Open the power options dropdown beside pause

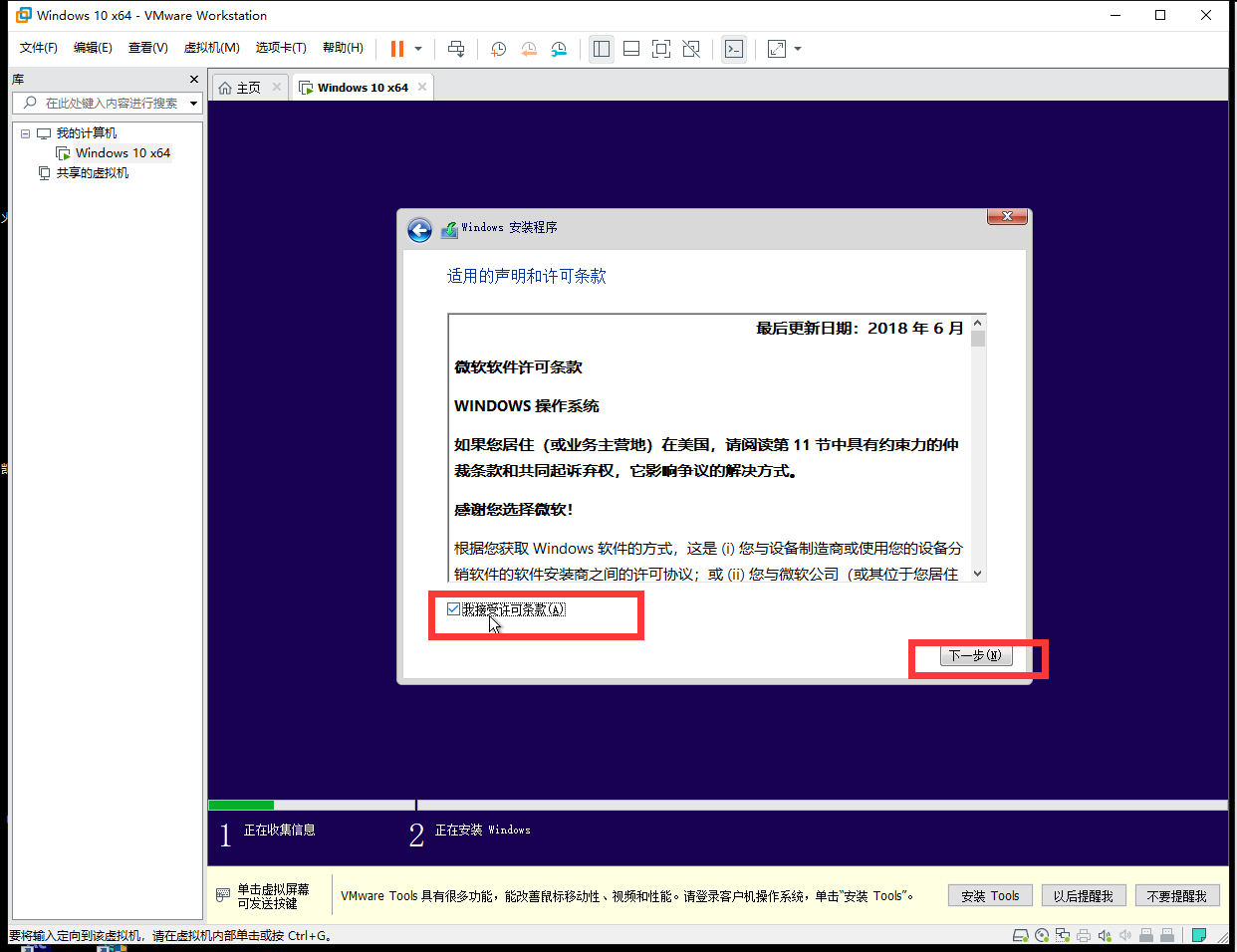[x=418, y=49]
